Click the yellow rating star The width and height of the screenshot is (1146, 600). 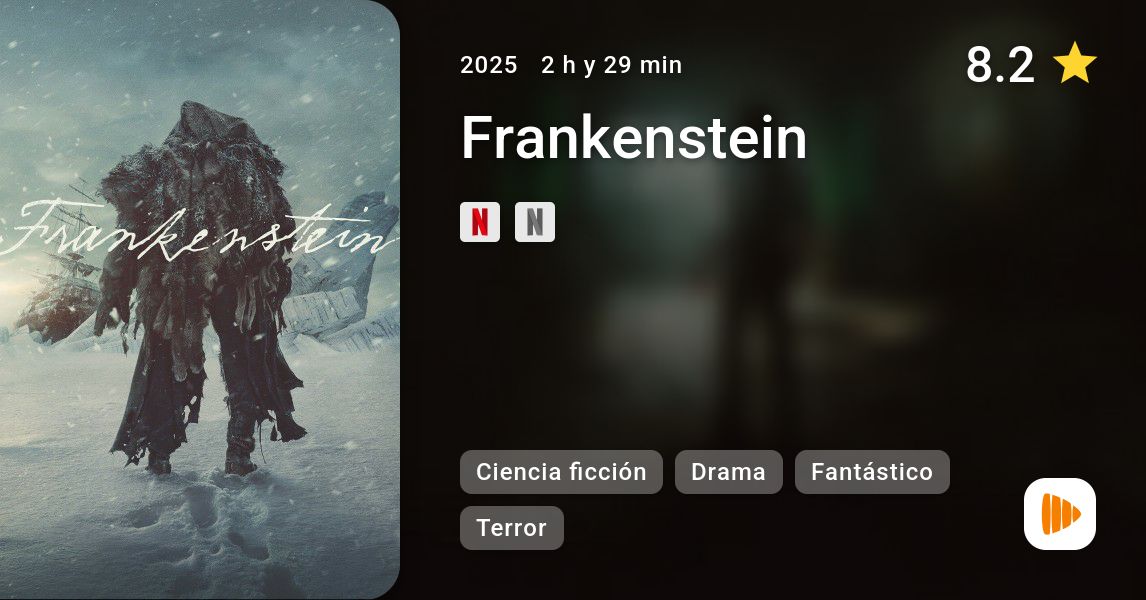pyautogui.click(x=1074, y=64)
